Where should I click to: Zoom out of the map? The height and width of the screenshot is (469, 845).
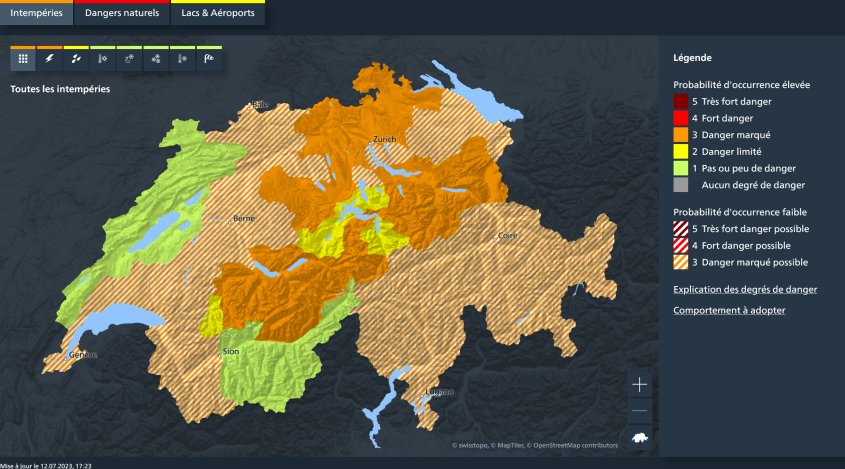[640, 411]
